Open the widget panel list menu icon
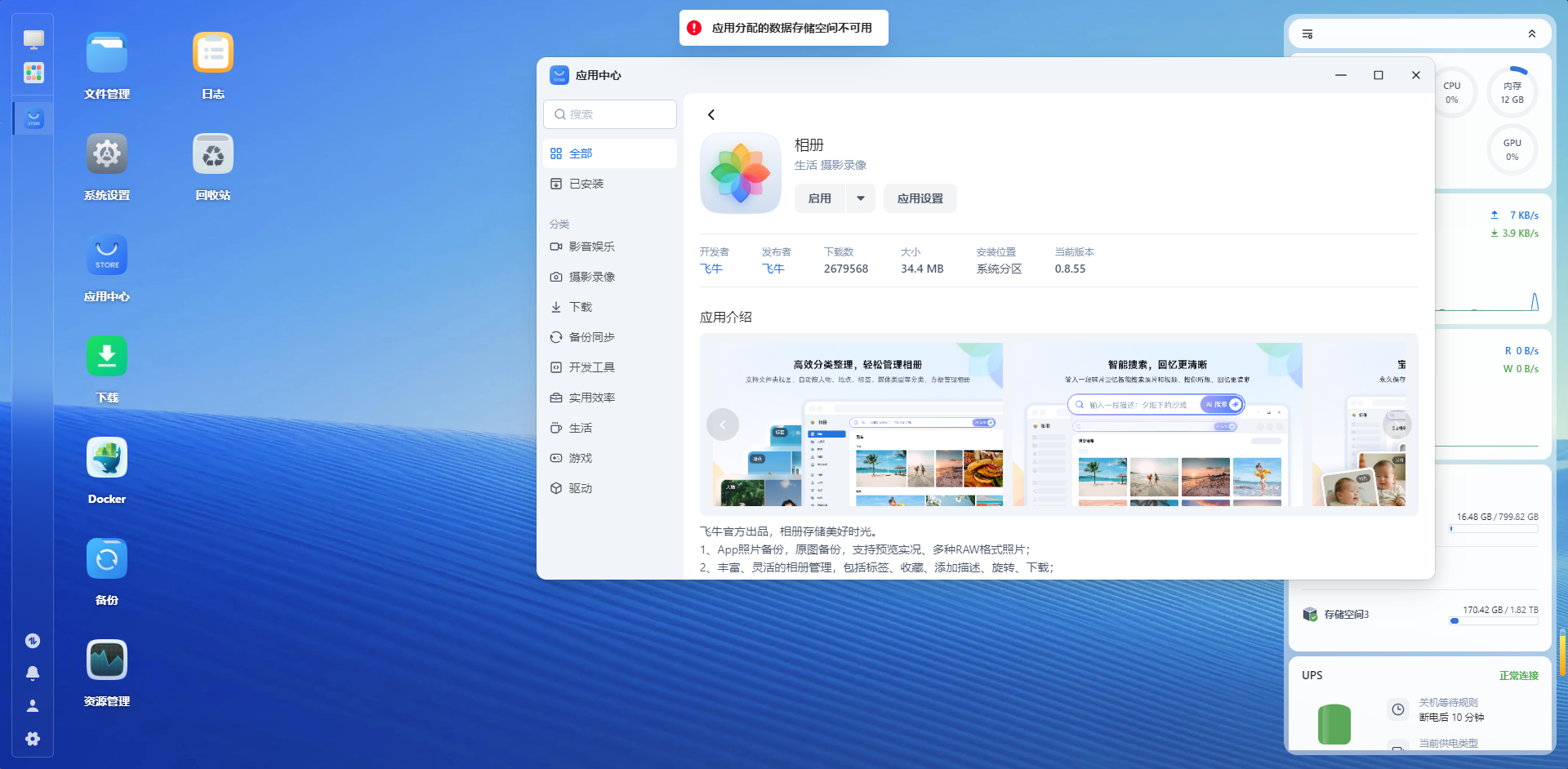This screenshot has height=769, width=1568. pyautogui.click(x=1307, y=34)
